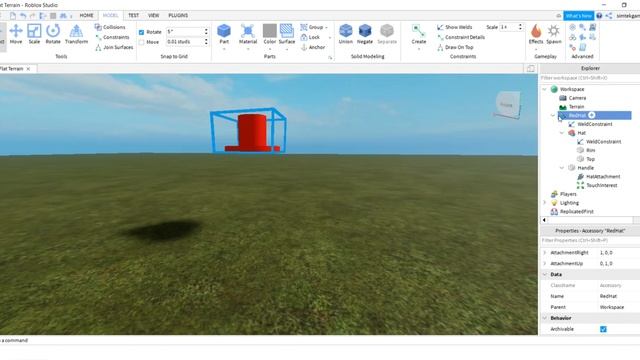Uncheck the Archivable property checkbox
The height and width of the screenshot is (360, 640).
coord(603,329)
